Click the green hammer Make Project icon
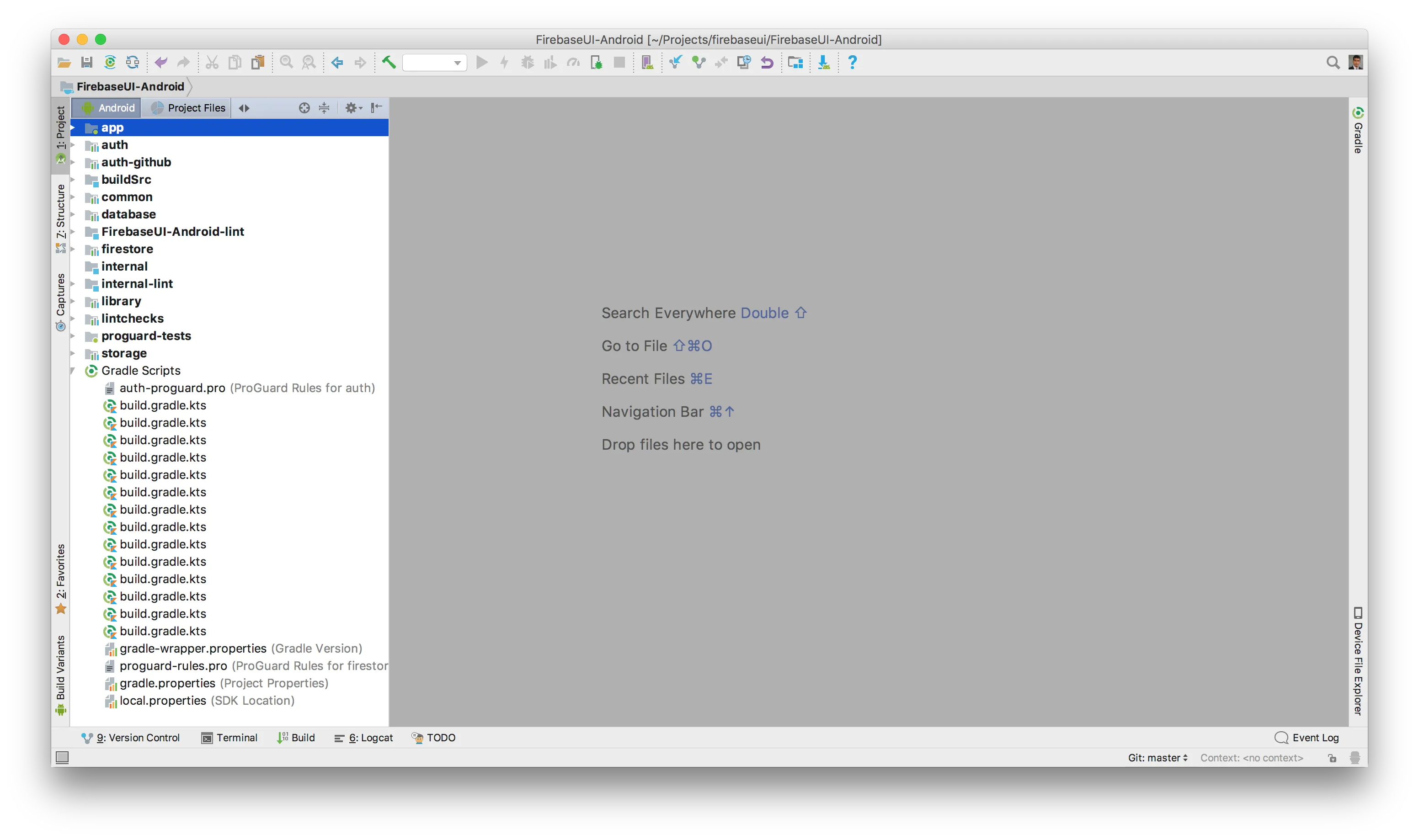1419x840 pixels. (388, 62)
